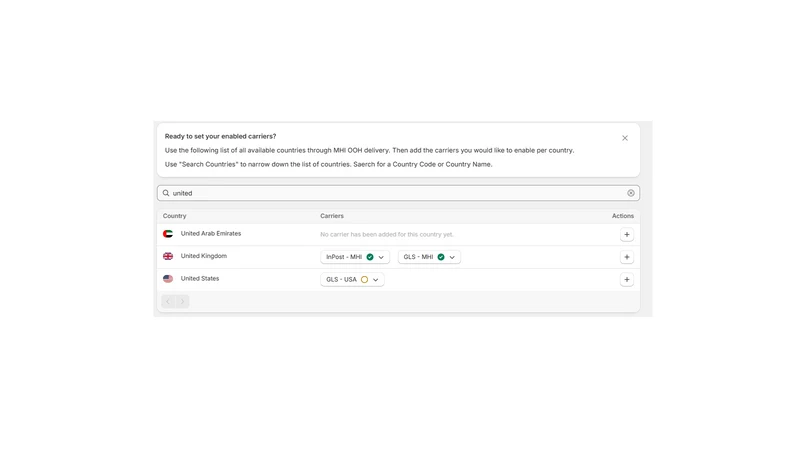Click the United Kingdom flag
800x450 pixels.
click(168, 256)
